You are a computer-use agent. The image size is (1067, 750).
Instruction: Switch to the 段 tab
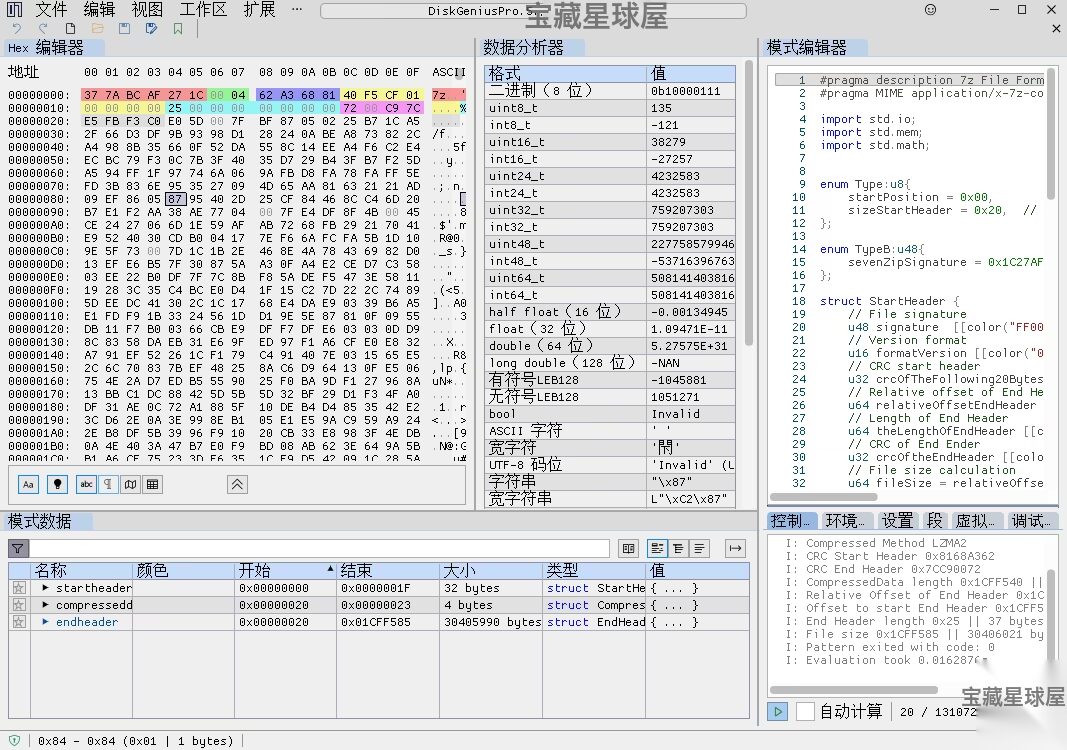[934, 521]
